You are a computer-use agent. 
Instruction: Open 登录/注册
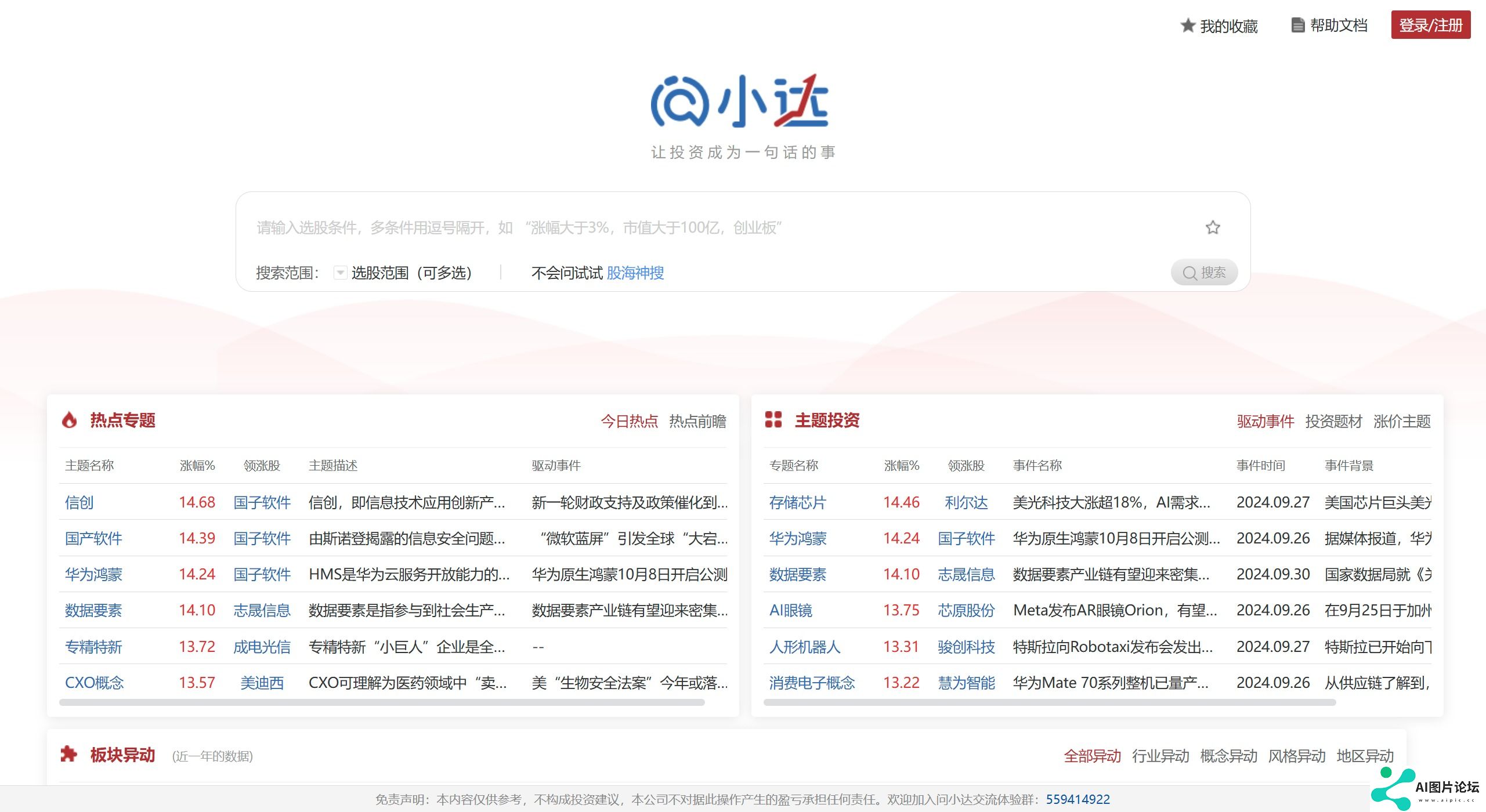[1430, 25]
